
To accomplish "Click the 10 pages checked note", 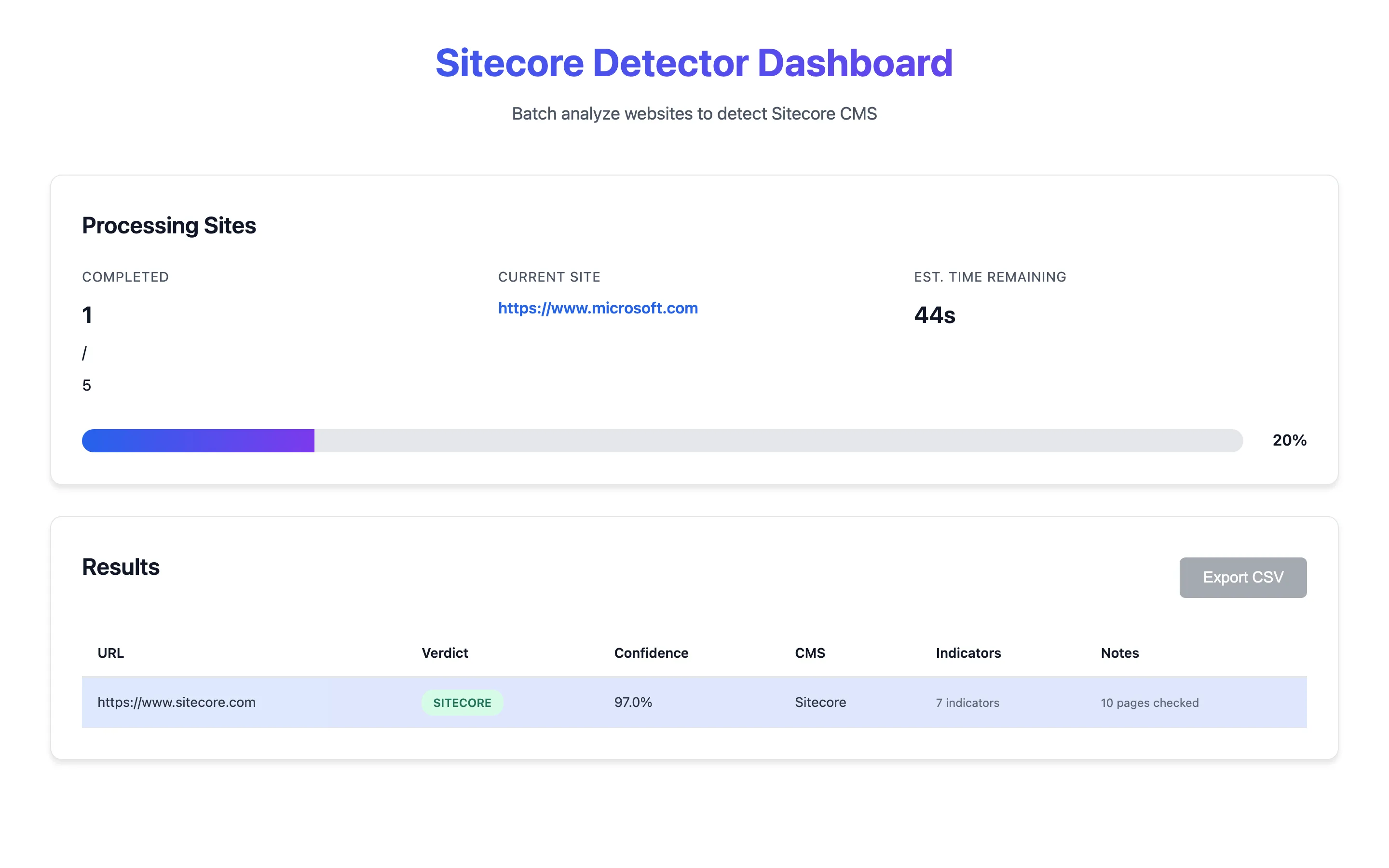I will (1150, 703).
